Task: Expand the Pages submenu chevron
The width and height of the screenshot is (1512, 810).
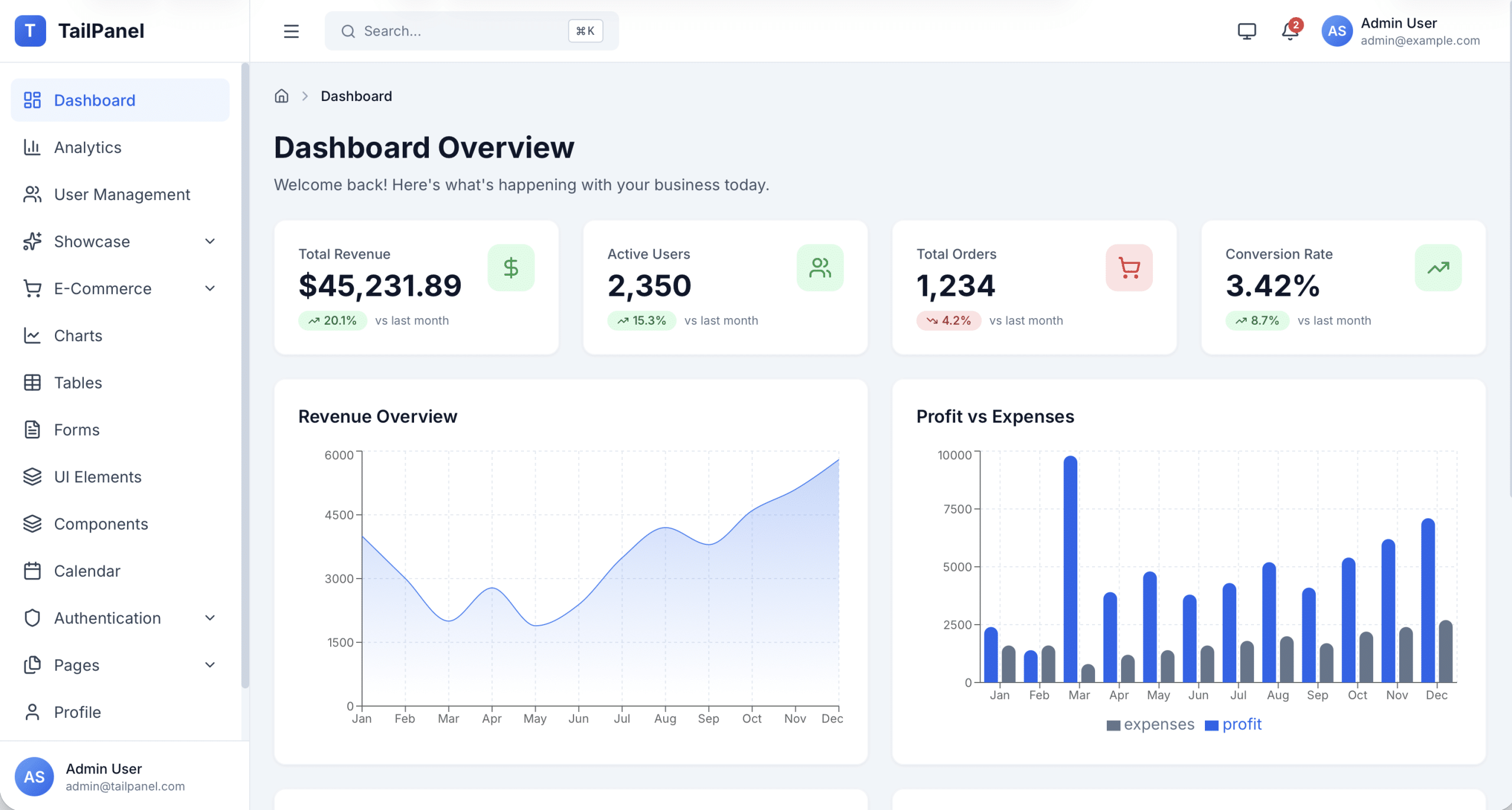Action: (210, 665)
